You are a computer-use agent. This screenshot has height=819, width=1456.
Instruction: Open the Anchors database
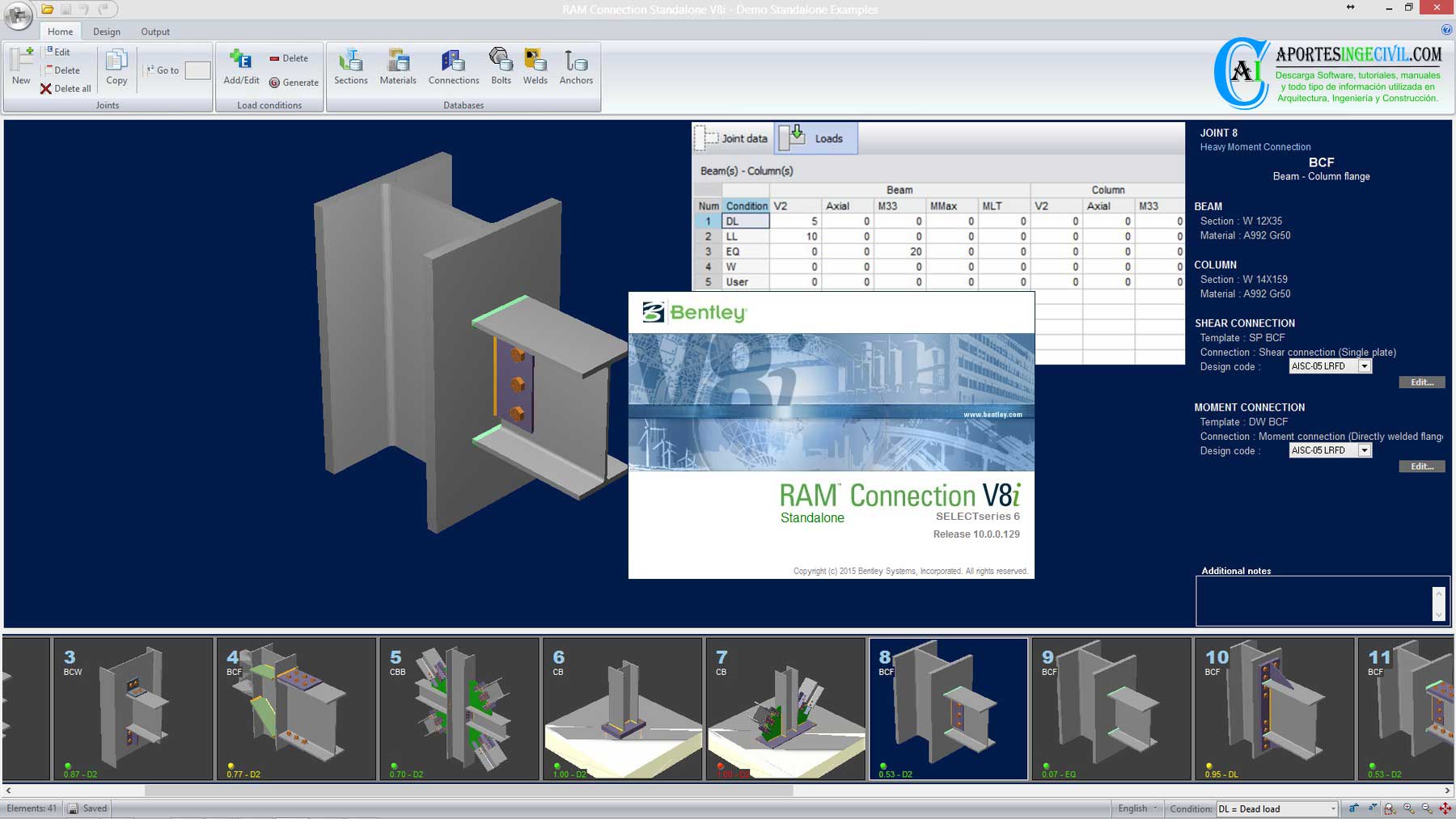(576, 67)
